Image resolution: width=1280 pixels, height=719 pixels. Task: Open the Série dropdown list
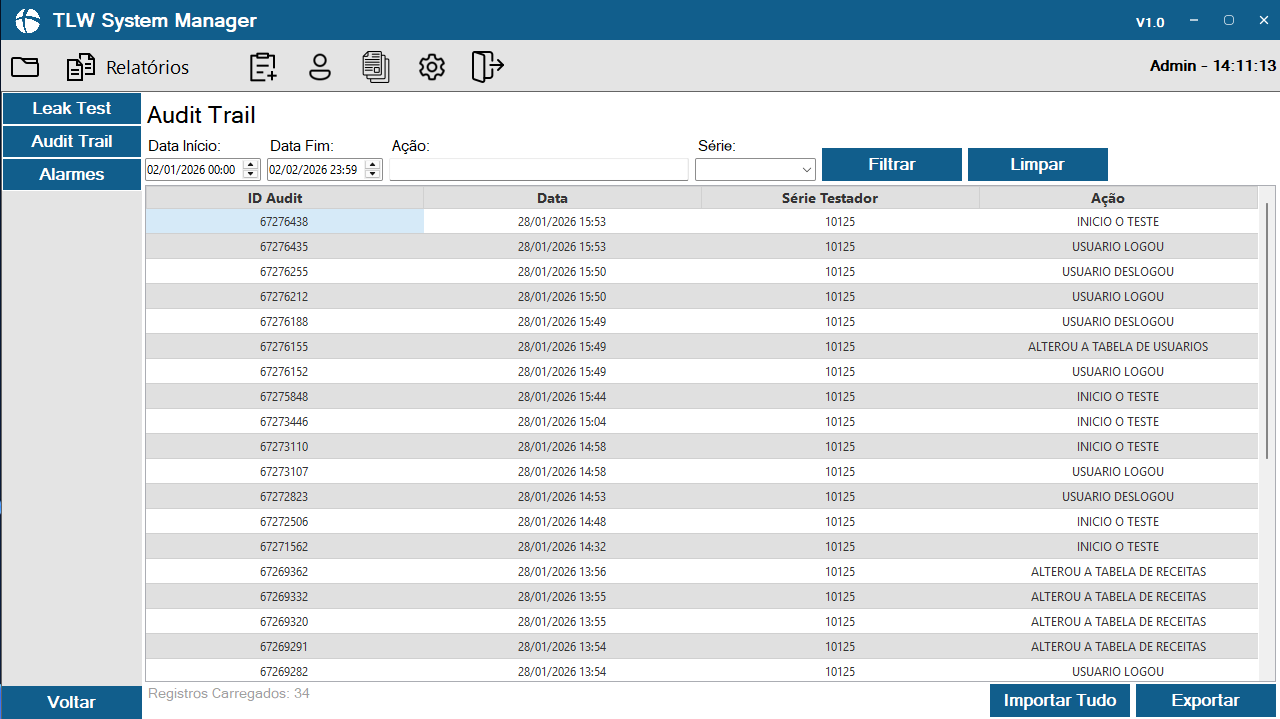coord(807,168)
